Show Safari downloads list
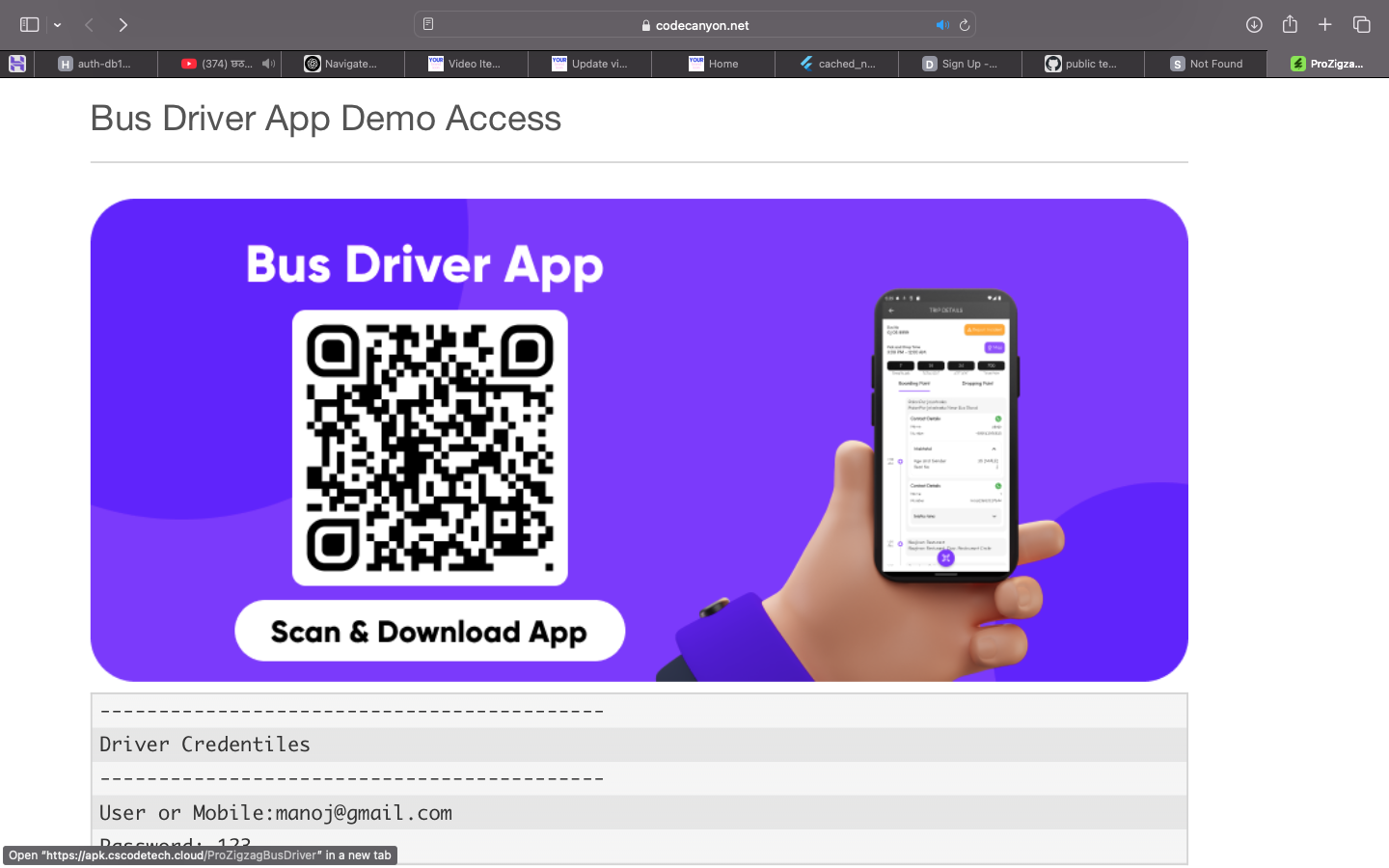The width and height of the screenshot is (1389, 868). (1254, 25)
